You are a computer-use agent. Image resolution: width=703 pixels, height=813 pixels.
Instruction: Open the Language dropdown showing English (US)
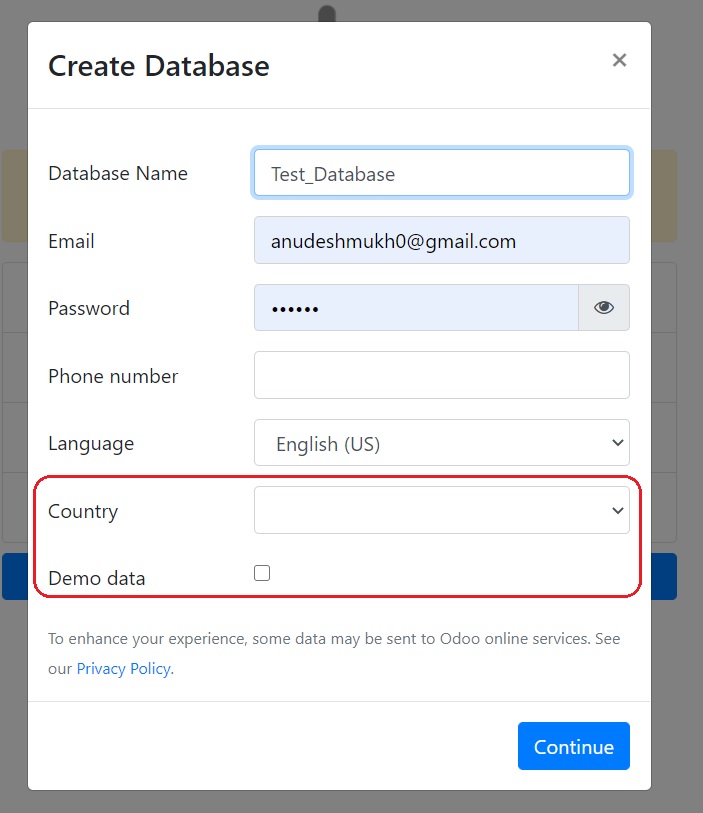pyautogui.click(x=442, y=443)
